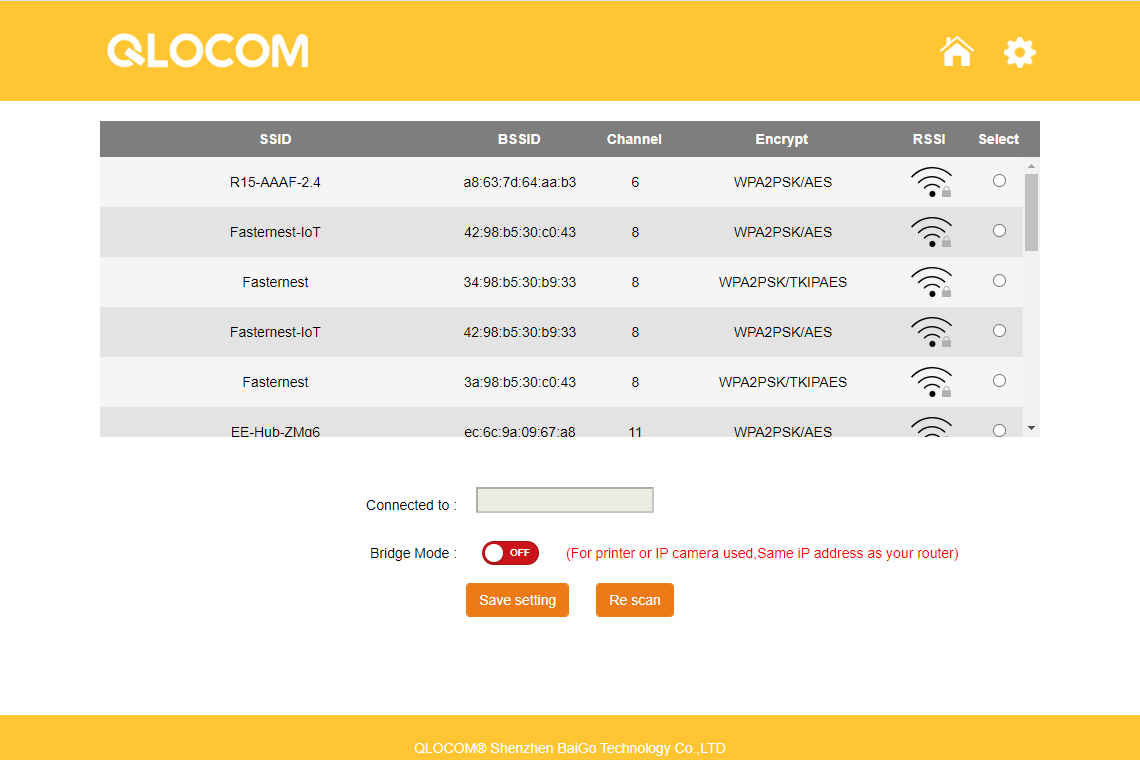Select the R15-AAAF-2.4 network radio button
This screenshot has height=760, width=1140.
pyautogui.click(x=999, y=180)
